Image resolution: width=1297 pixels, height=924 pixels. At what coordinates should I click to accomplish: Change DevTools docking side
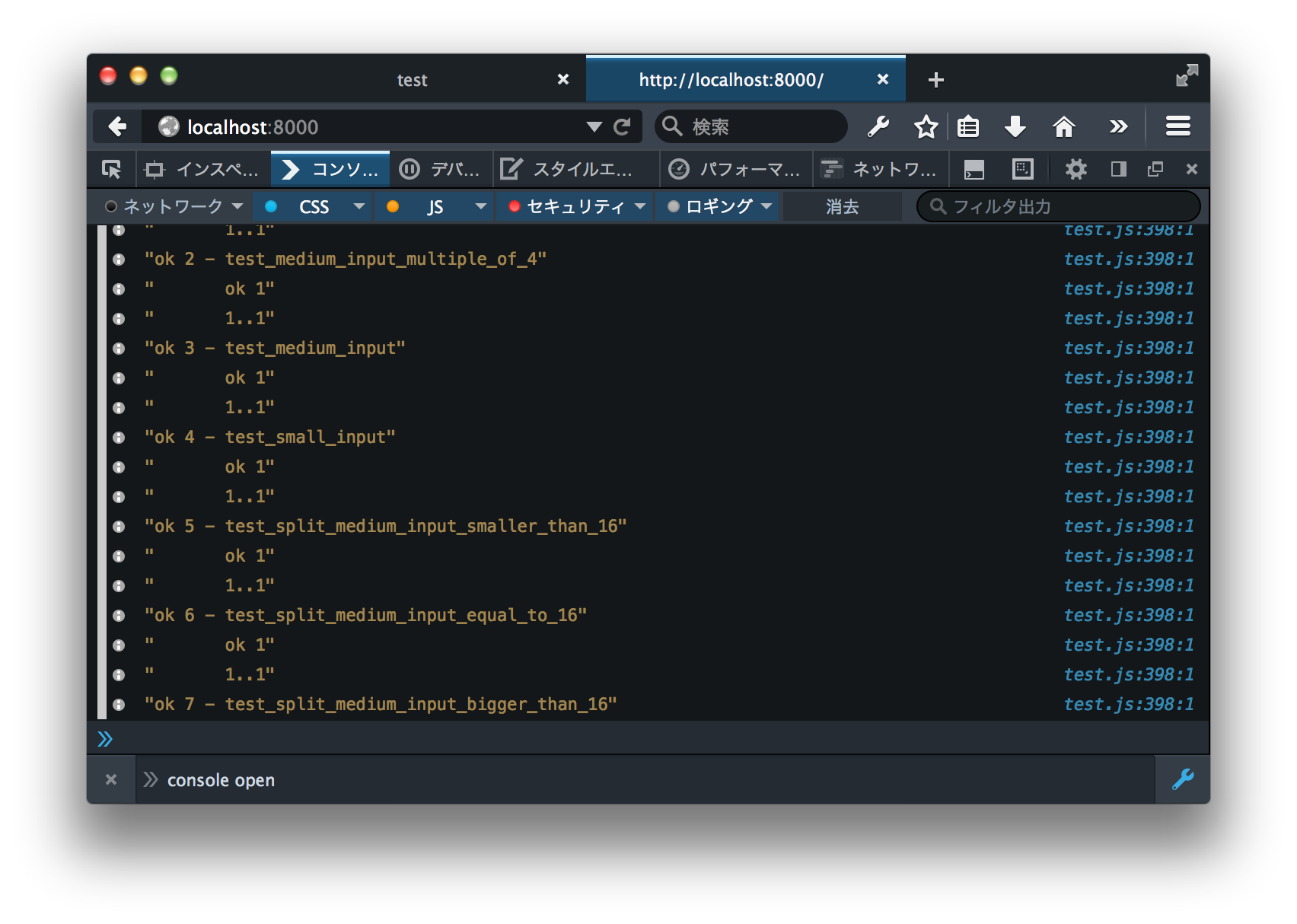click(1117, 169)
